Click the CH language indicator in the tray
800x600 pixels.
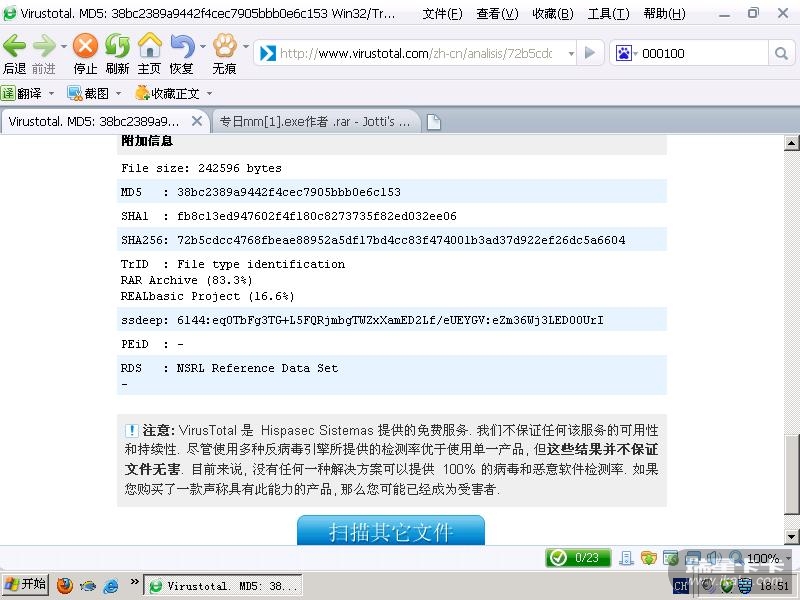(x=681, y=586)
